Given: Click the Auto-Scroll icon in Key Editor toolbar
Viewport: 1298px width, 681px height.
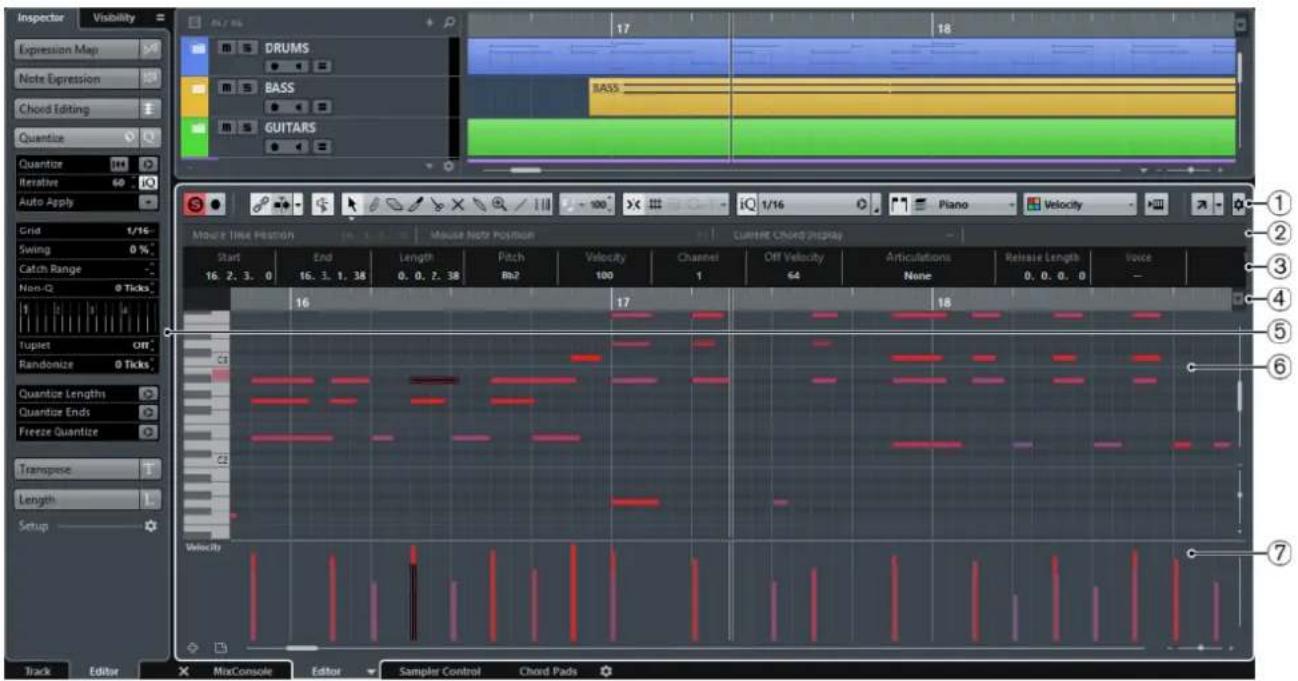Looking at the screenshot, I should [x=281, y=204].
